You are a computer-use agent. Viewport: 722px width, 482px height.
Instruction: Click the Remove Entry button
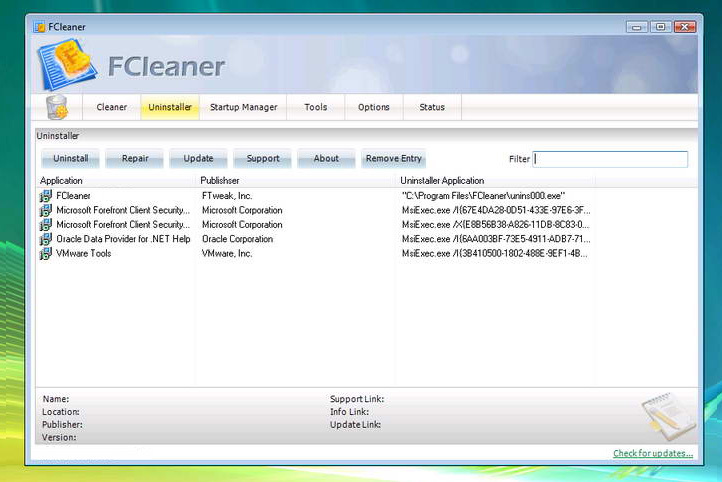[394, 158]
